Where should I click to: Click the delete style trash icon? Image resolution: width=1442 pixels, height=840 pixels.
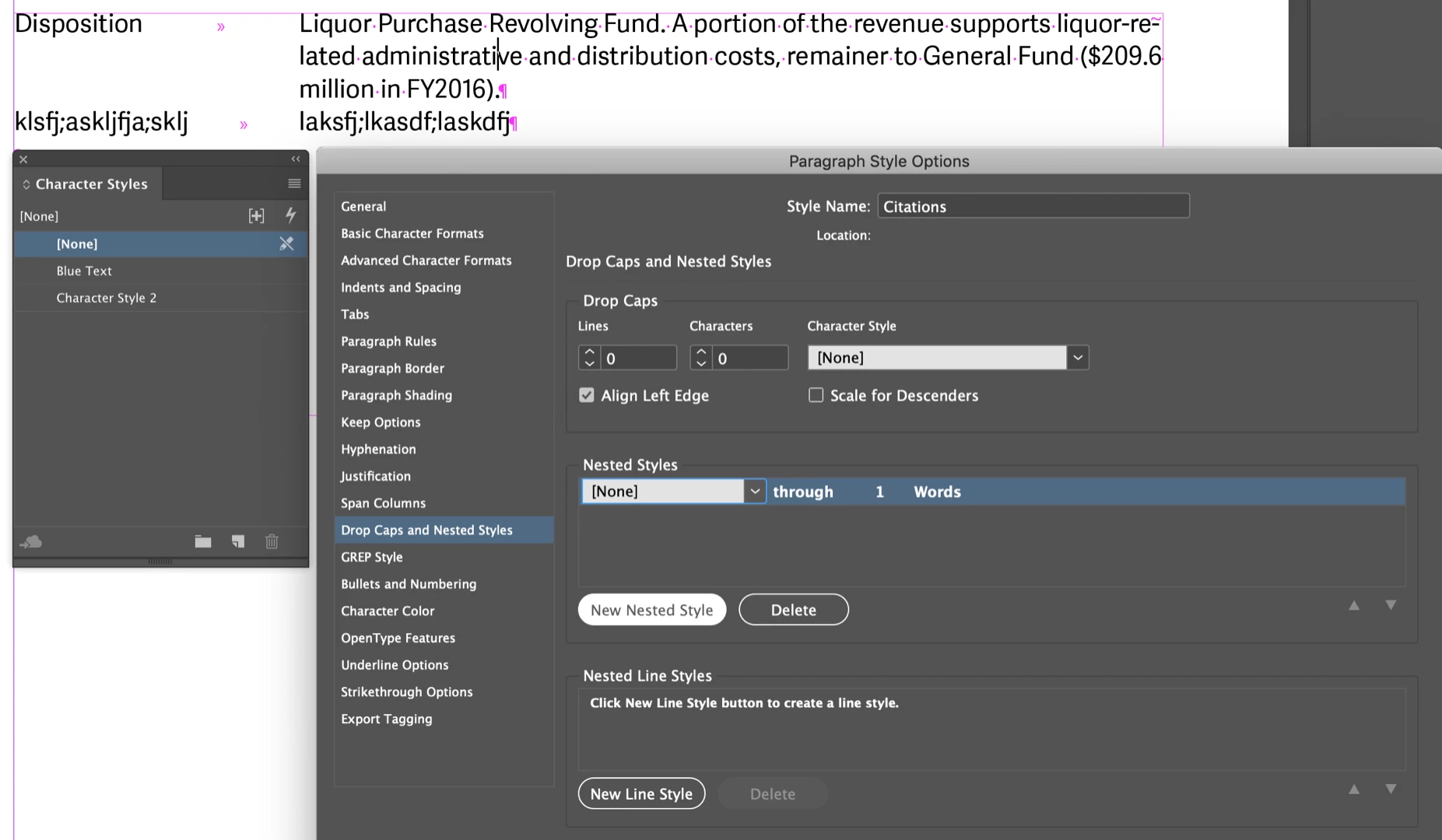tap(272, 541)
